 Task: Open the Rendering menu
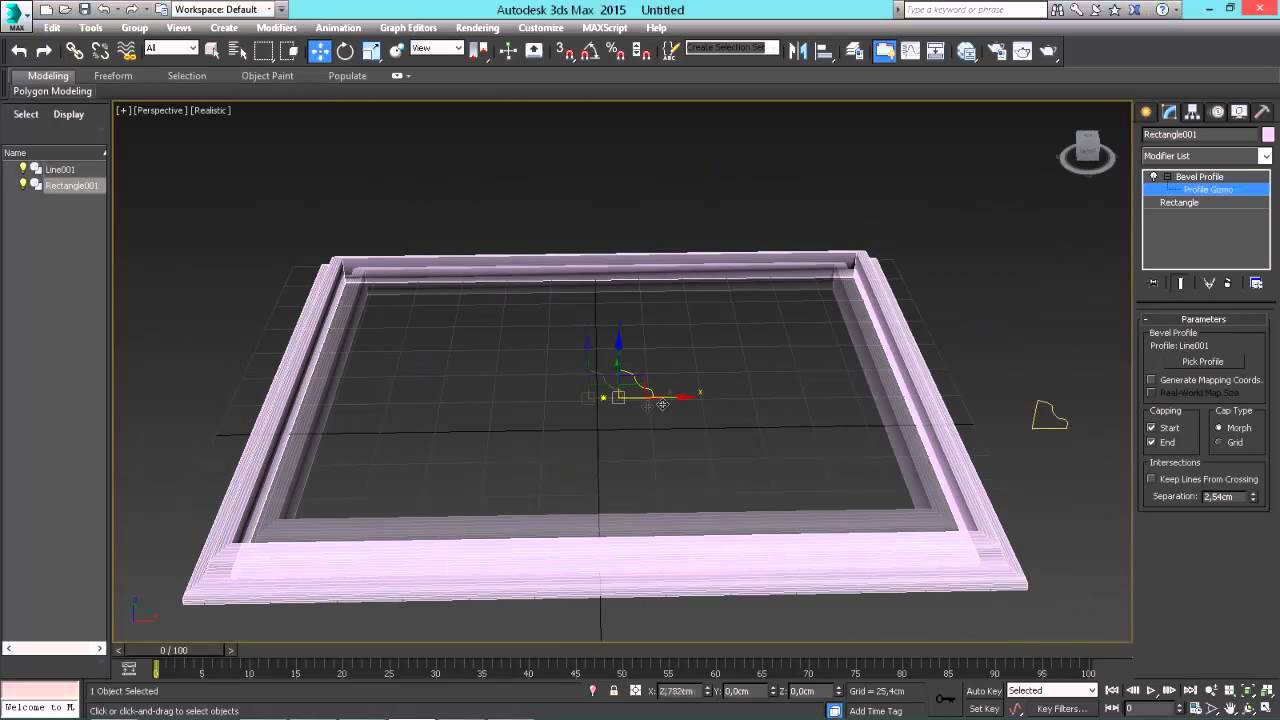pyautogui.click(x=477, y=28)
